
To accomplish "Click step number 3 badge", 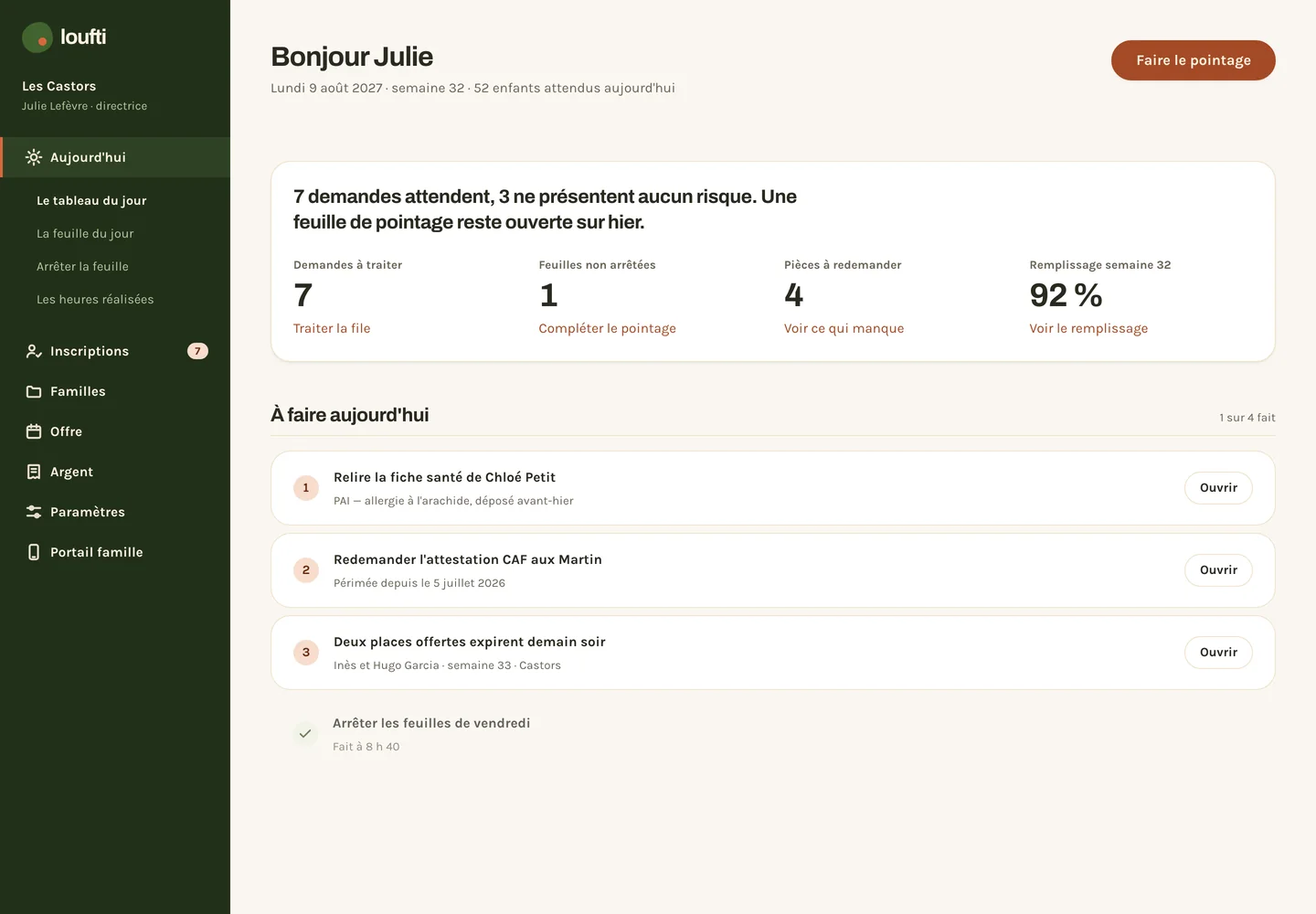I will coord(306,653).
